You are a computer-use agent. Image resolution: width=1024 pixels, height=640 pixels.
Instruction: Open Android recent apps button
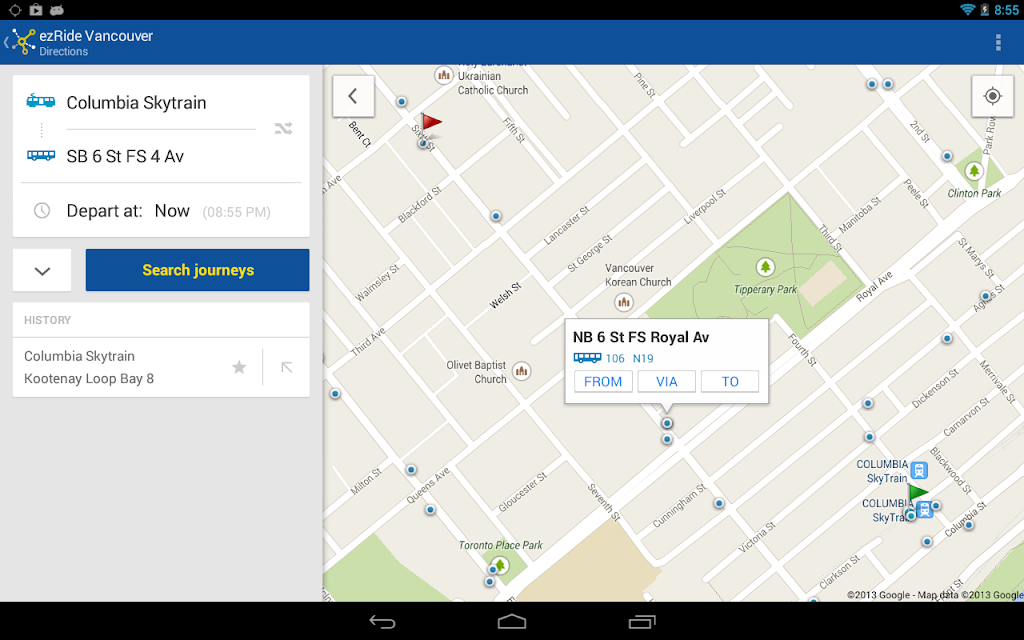point(642,621)
